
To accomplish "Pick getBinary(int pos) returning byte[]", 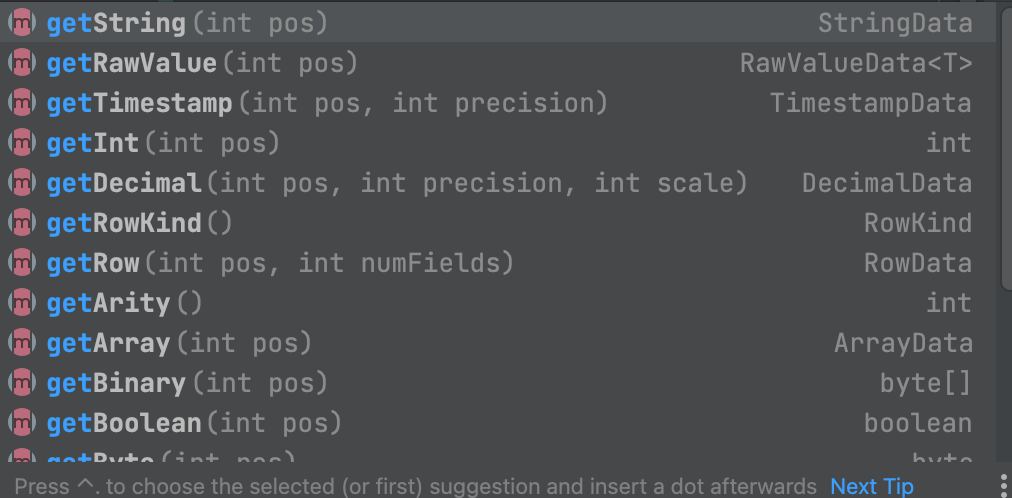I will [498, 383].
